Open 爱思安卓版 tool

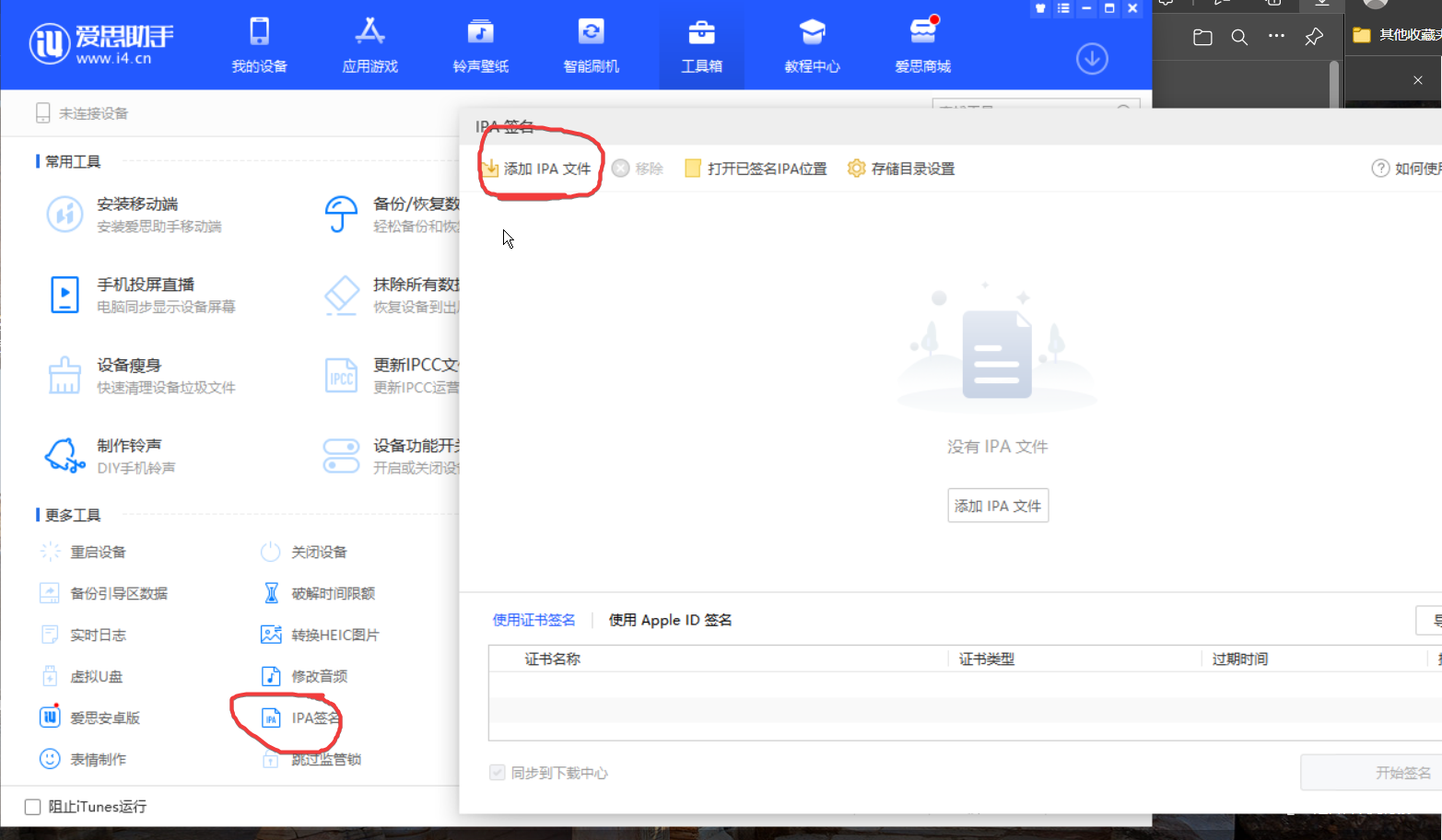(90, 717)
